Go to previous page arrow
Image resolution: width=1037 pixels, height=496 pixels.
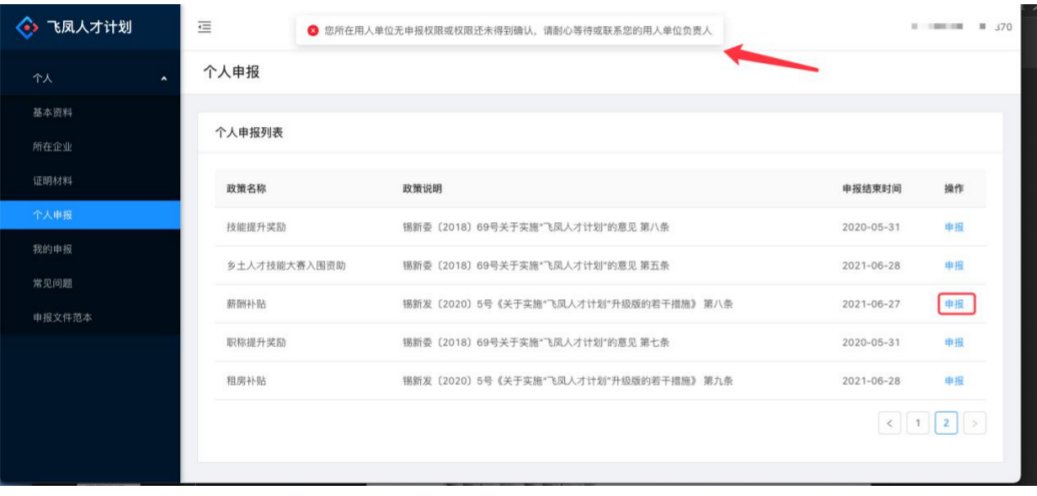889,423
